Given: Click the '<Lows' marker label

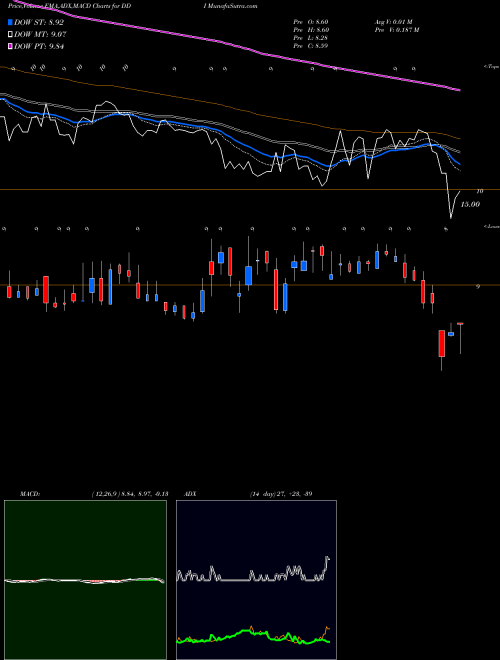Looking at the screenshot, I should [491, 226].
